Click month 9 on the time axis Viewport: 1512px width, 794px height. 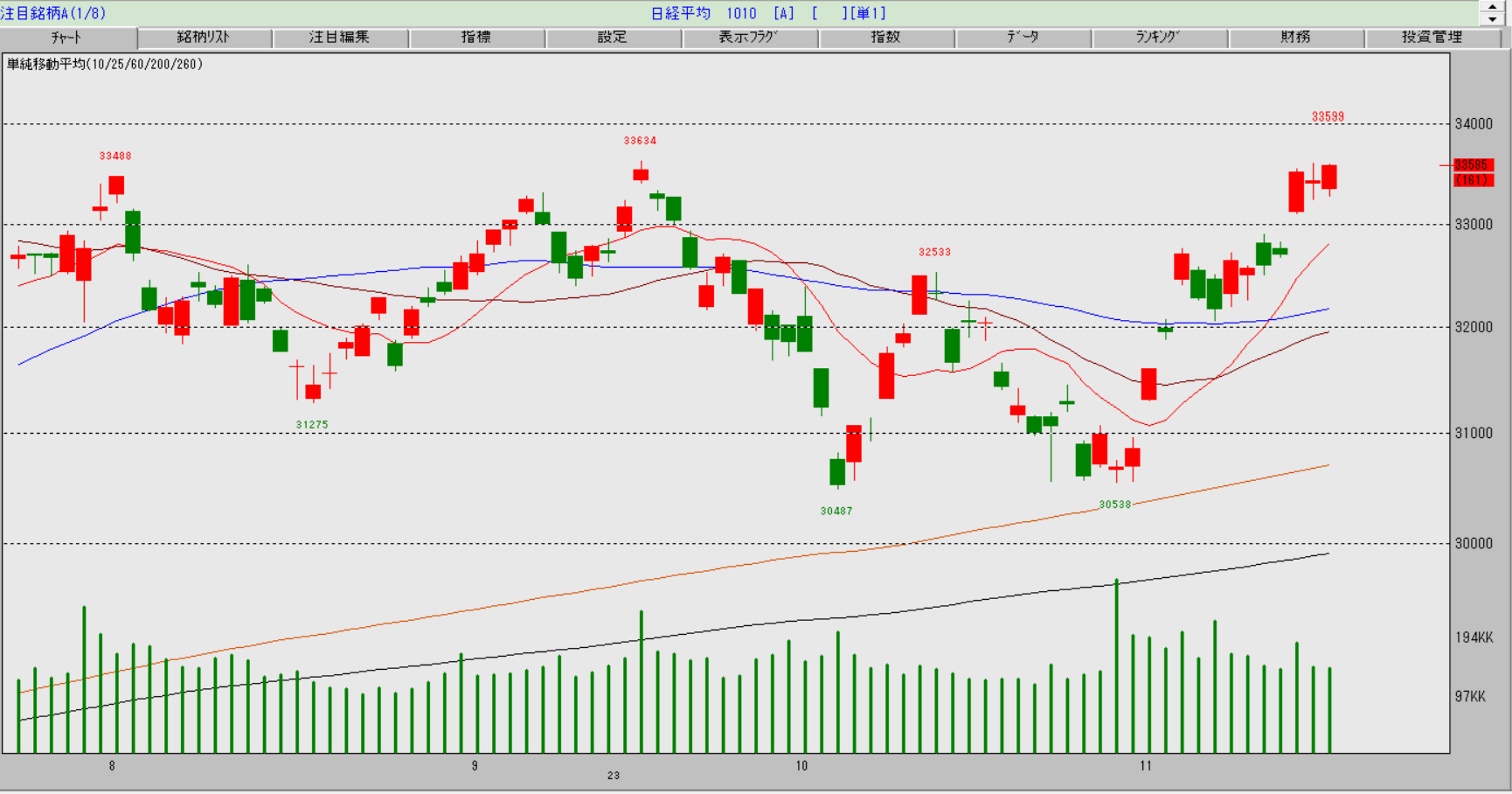475,766
